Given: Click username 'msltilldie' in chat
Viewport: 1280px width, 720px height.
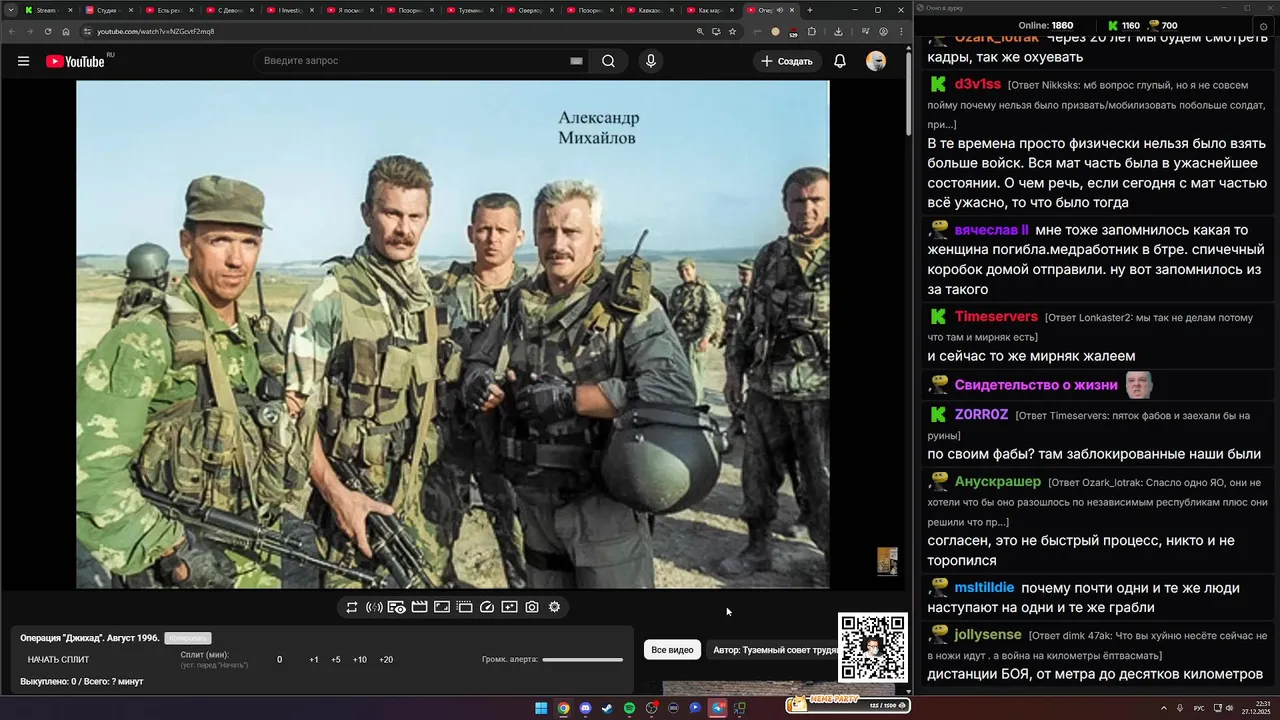Looking at the screenshot, I should [x=984, y=588].
